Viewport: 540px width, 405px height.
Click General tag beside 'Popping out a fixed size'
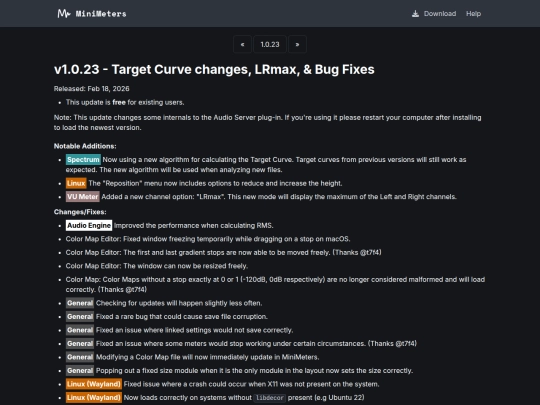click(80, 371)
